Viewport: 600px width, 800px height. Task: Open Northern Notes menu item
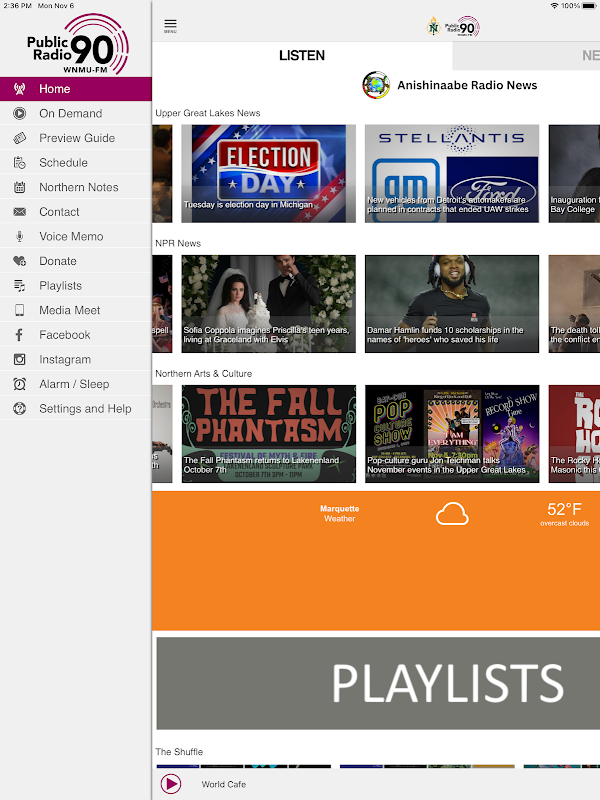76,187
